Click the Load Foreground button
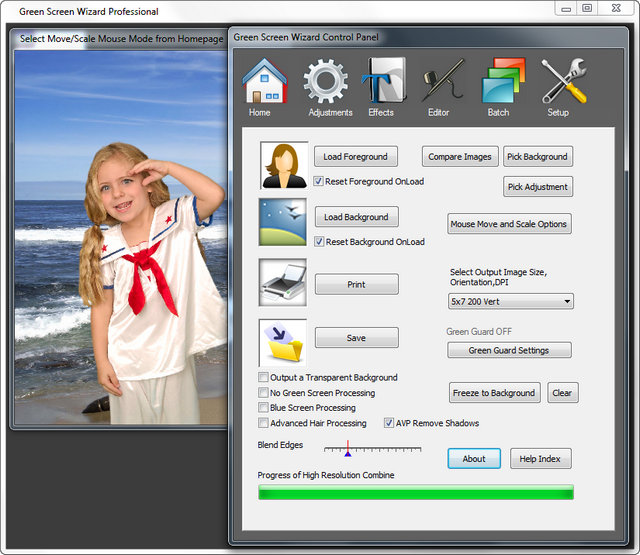This screenshot has height=555, width=640. [x=356, y=157]
